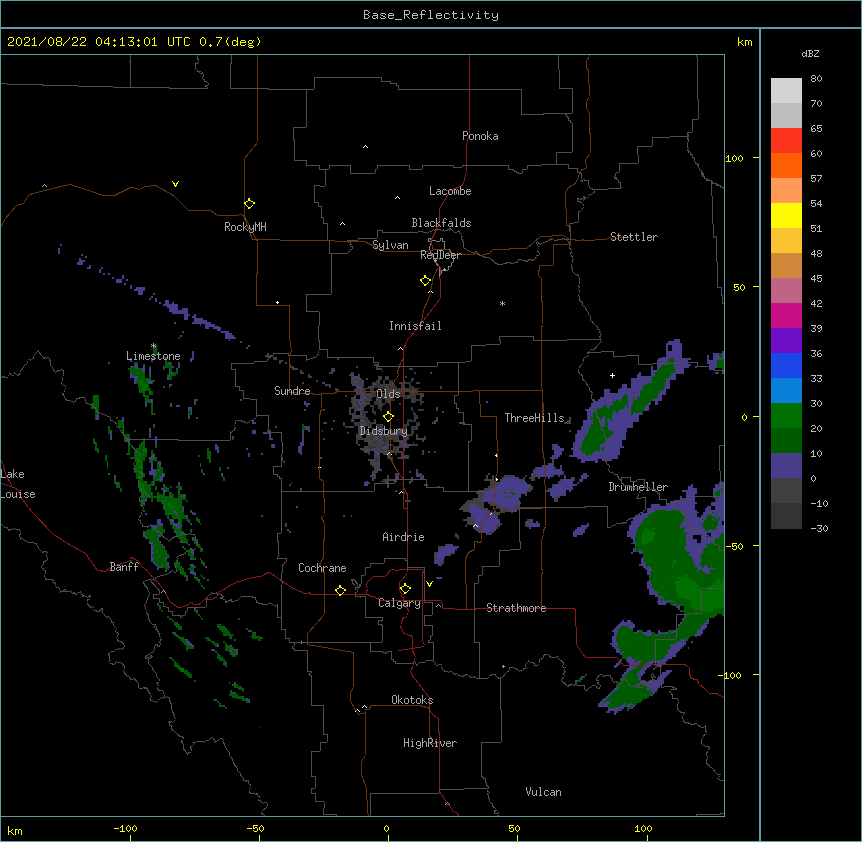Select the yellow 54 dBZ legend color
This screenshot has width=862, height=842.
(x=786, y=215)
